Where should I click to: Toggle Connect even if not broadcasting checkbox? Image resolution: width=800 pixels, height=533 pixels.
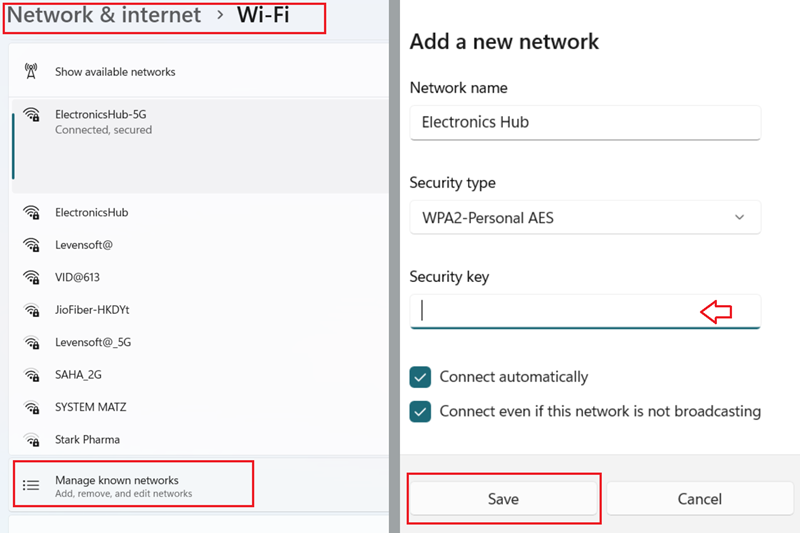(420, 412)
